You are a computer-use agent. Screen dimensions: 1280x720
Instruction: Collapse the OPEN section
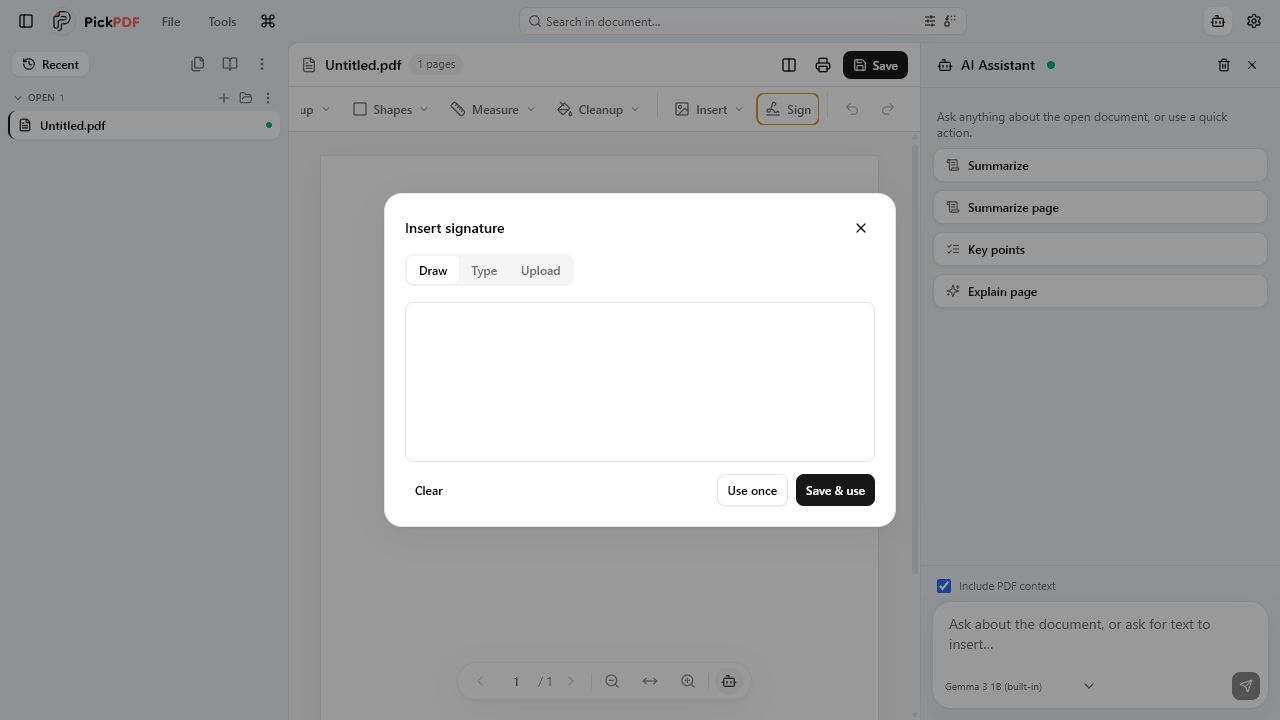(18, 97)
